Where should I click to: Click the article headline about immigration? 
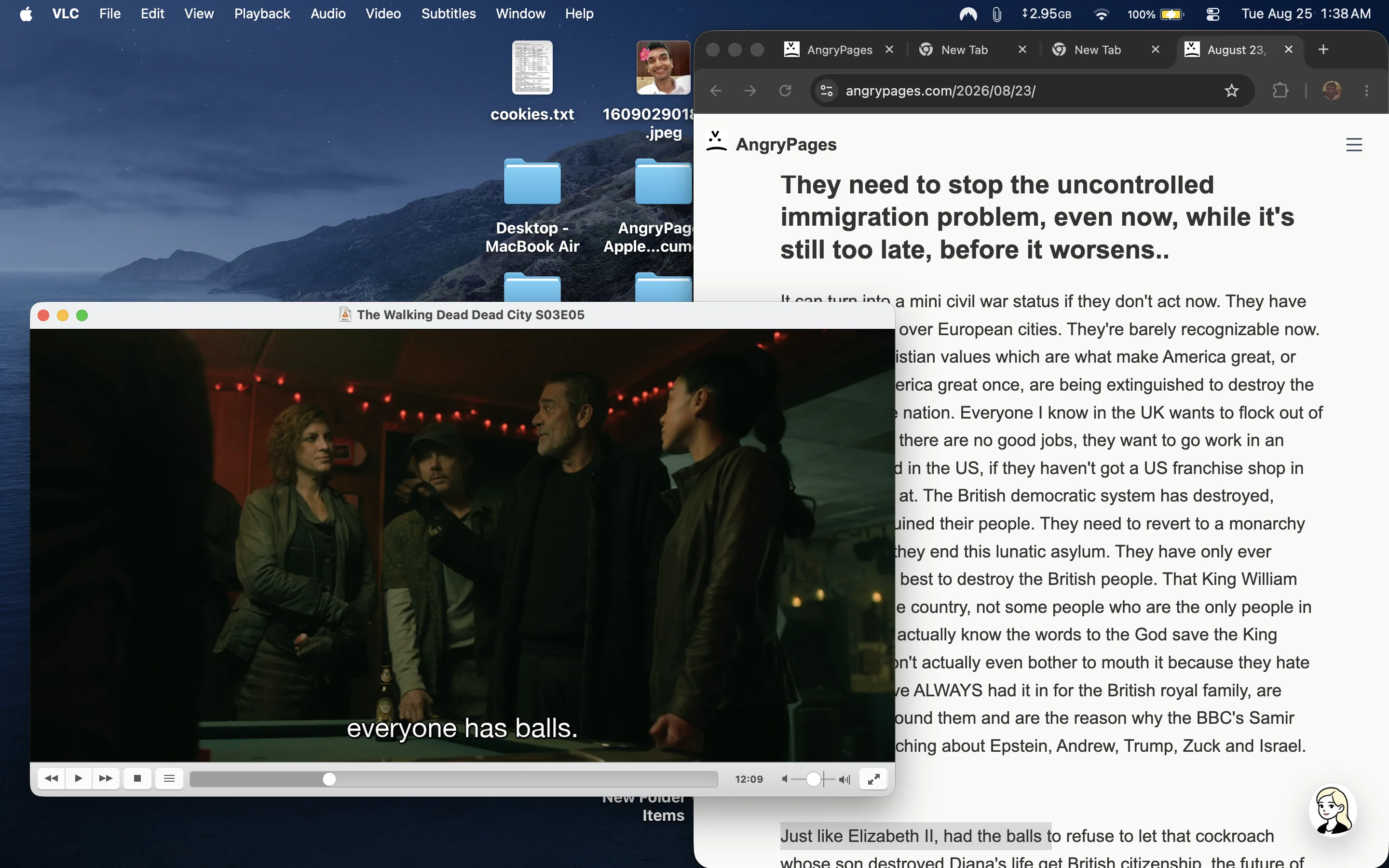tap(1037, 217)
